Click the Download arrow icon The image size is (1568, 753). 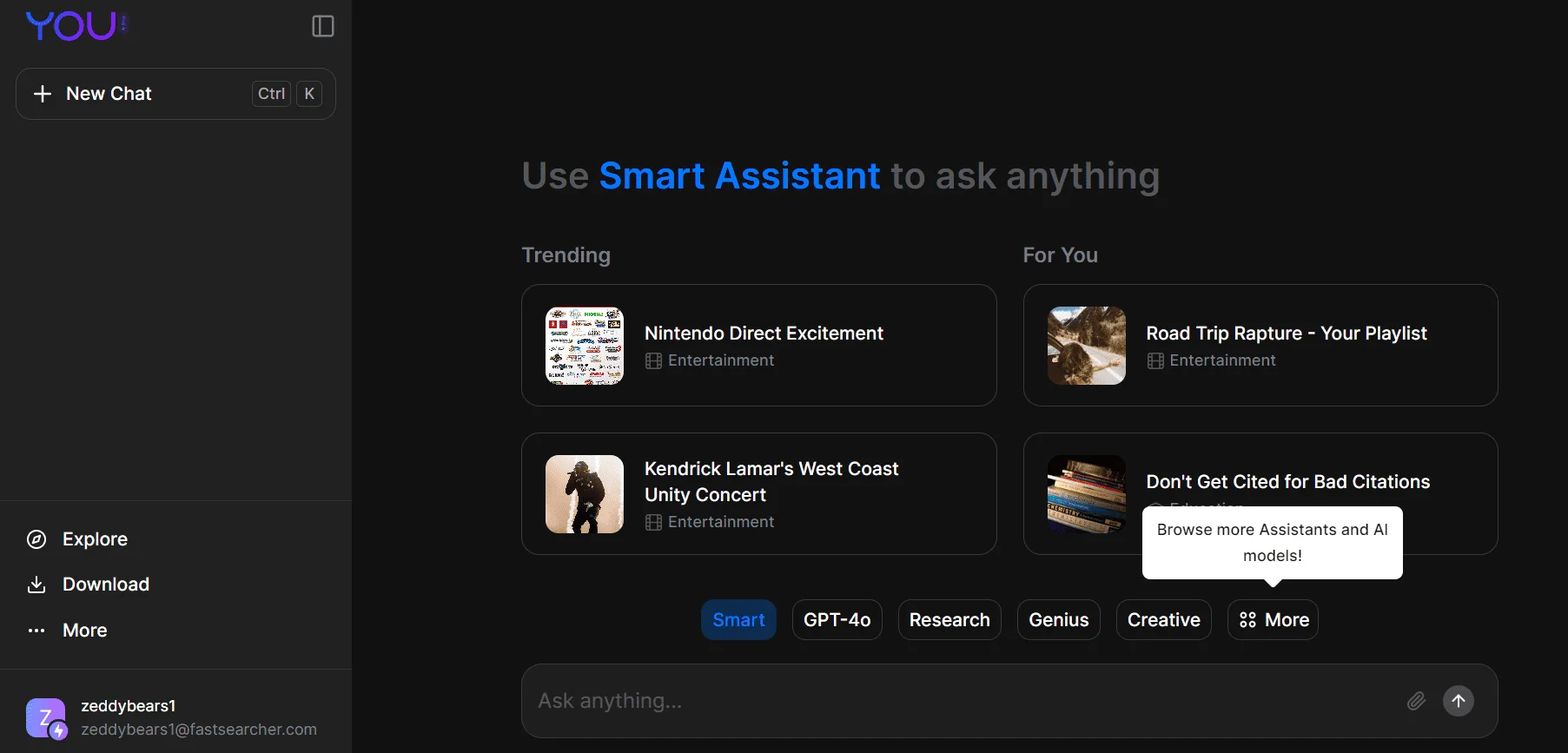(36, 585)
